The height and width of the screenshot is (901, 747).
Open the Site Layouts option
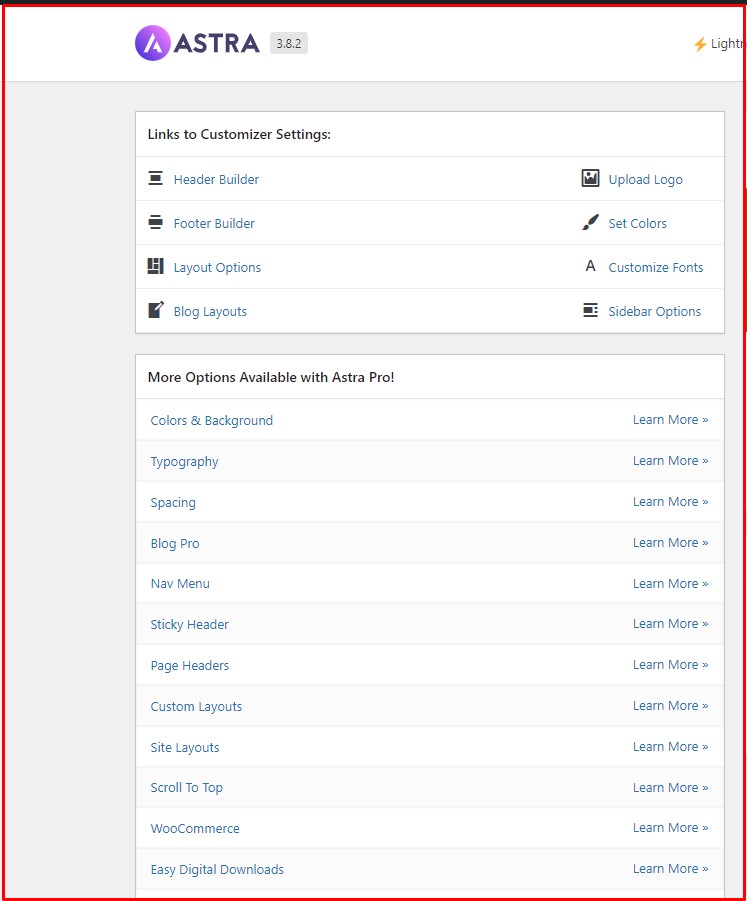(185, 748)
